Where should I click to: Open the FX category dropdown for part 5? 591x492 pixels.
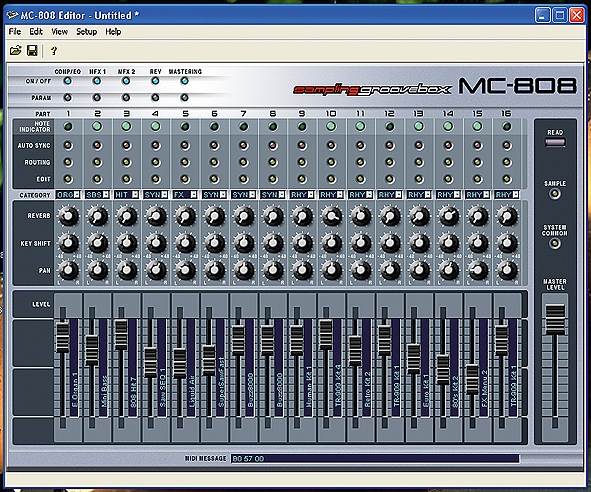(x=185, y=195)
